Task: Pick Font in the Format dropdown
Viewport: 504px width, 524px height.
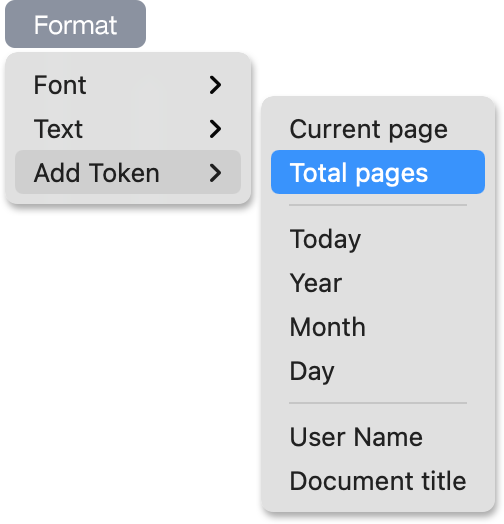Action: pyautogui.click(x=128, y=85)
